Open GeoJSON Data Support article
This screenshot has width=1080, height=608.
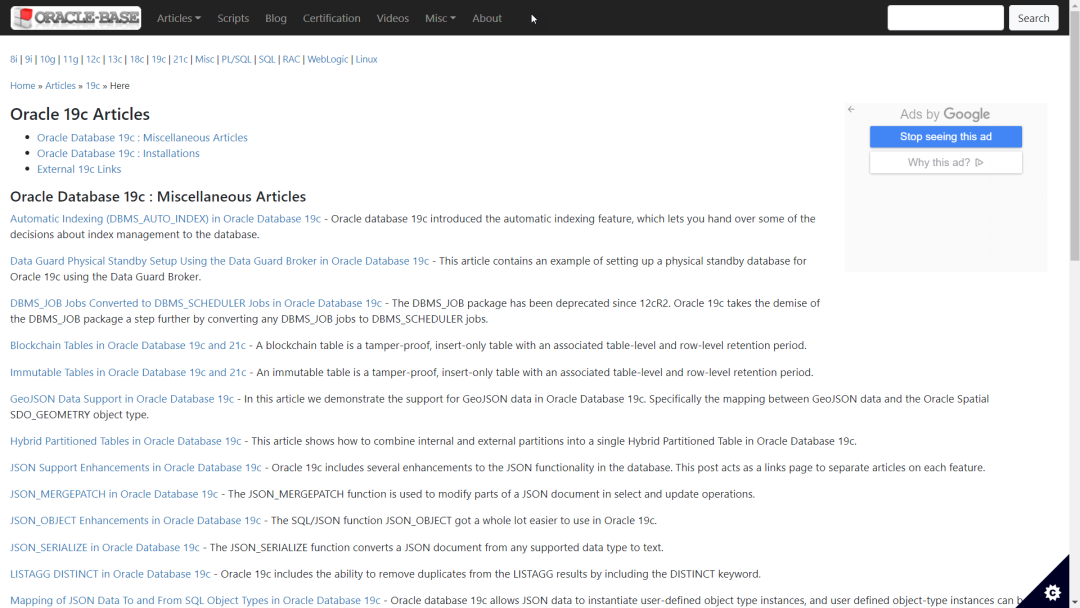[122, 398]
